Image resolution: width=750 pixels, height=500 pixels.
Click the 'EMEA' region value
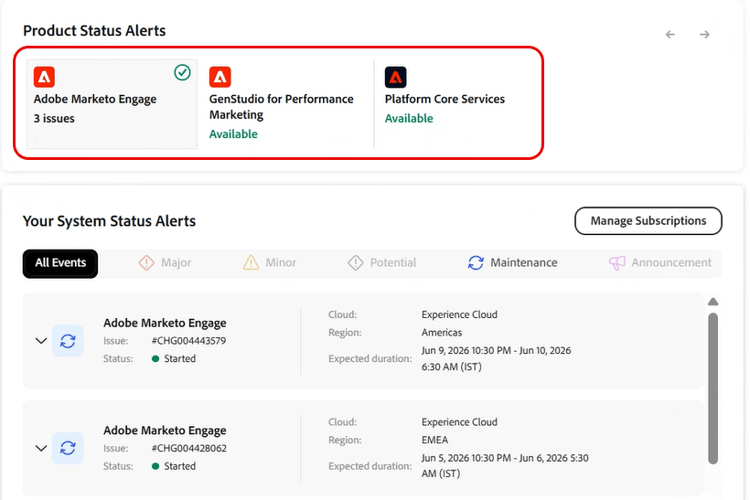(435, 440)
